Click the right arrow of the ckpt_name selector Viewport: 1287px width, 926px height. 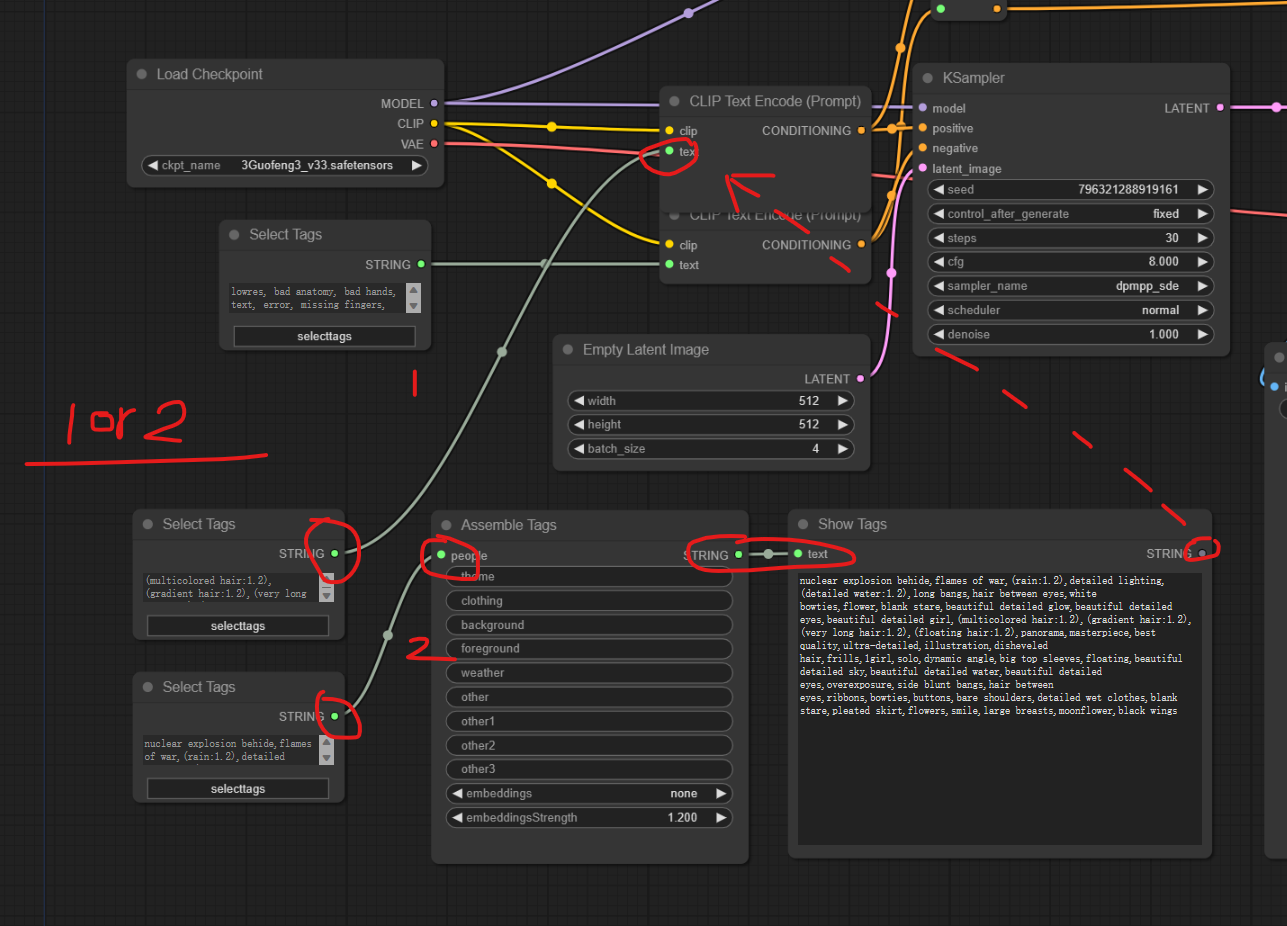point(416,165)
